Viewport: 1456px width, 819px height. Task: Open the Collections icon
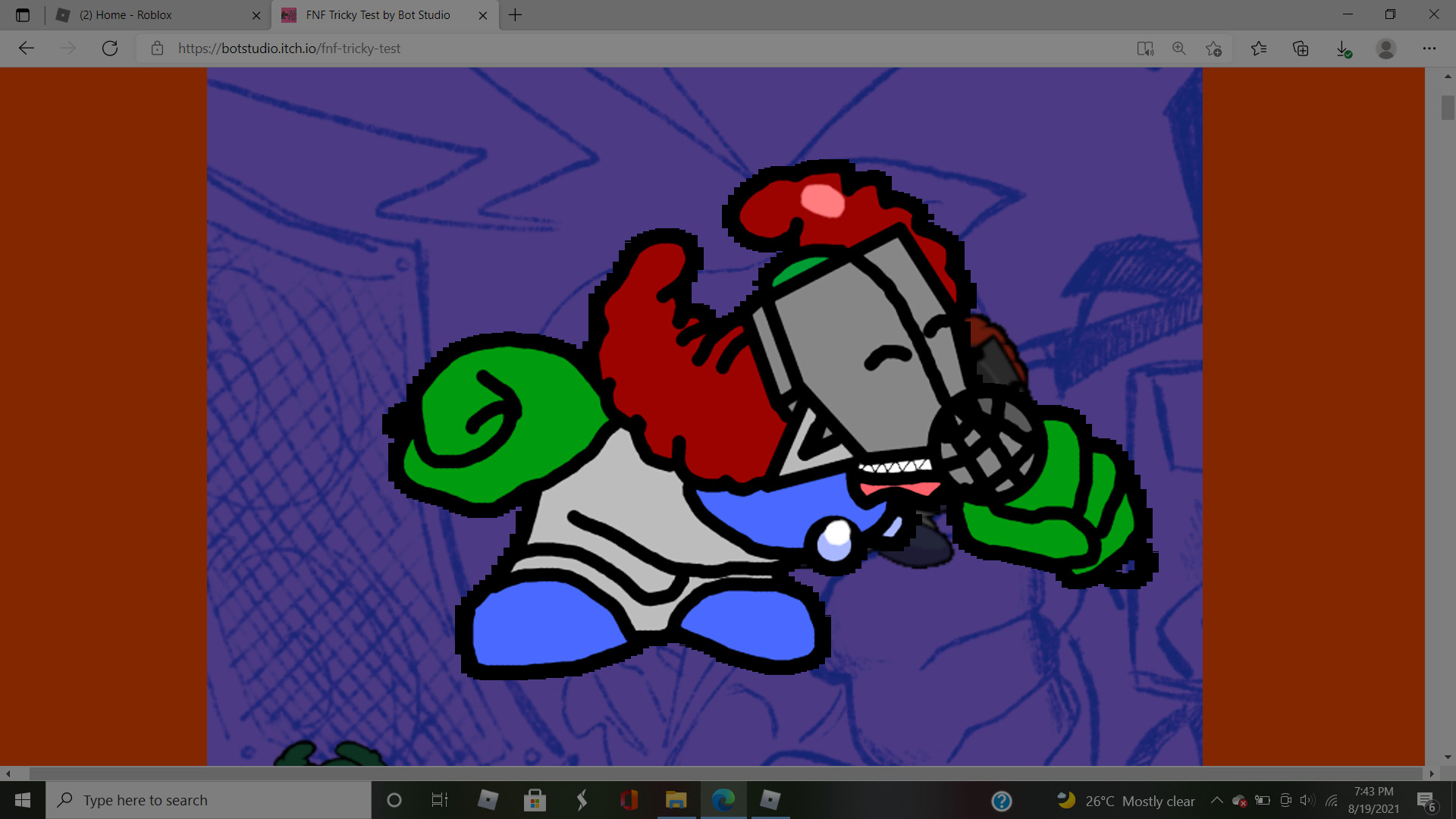(x=1301, y=49)
